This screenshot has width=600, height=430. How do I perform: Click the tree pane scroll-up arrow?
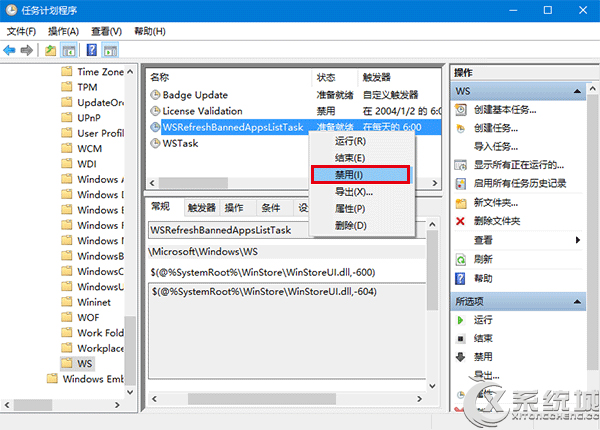(x=130, y=72)
